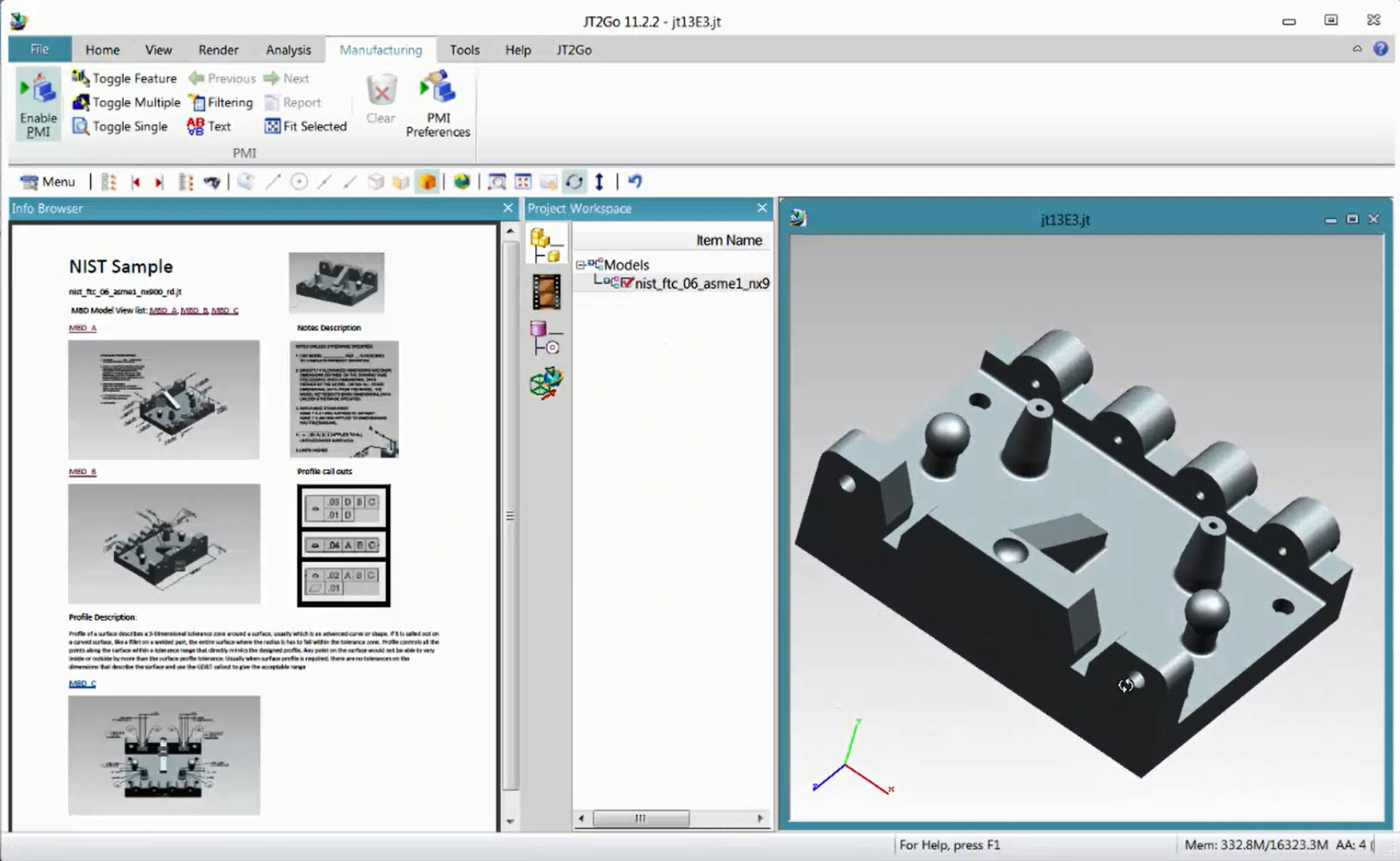Click Fit Selected in PMI group
This screenshot has width=1400, height=861.
[x=306, y=126]
